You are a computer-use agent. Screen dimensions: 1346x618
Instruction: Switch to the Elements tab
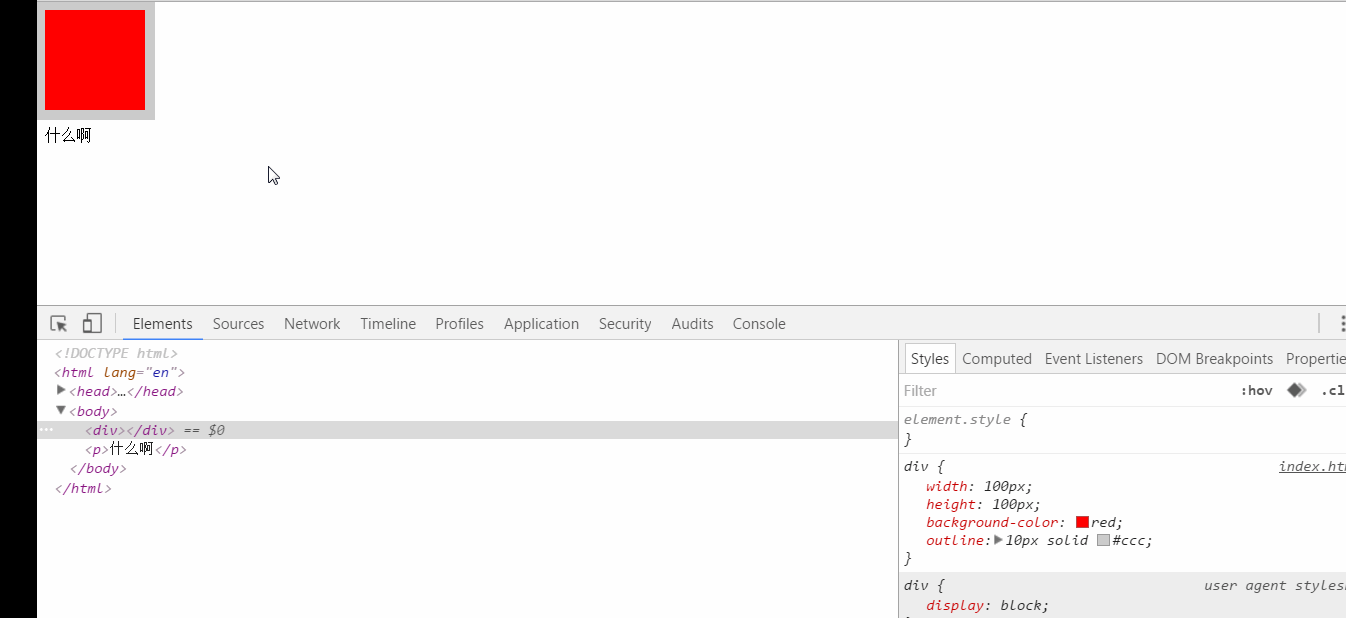162,324
